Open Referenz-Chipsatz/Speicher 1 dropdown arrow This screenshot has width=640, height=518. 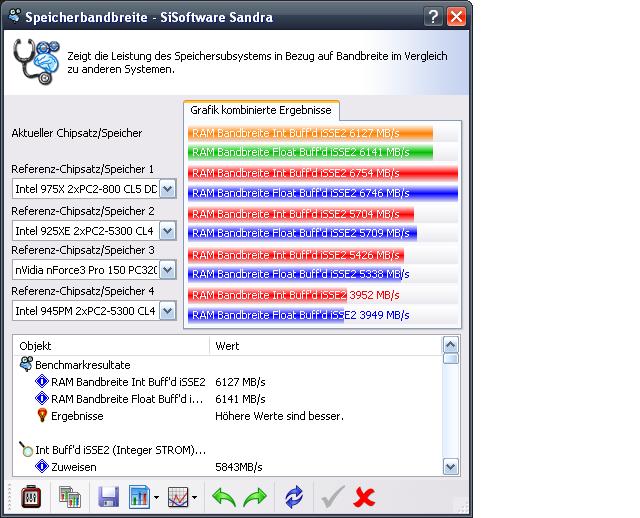pyautogui.click(x=167, y=189)
